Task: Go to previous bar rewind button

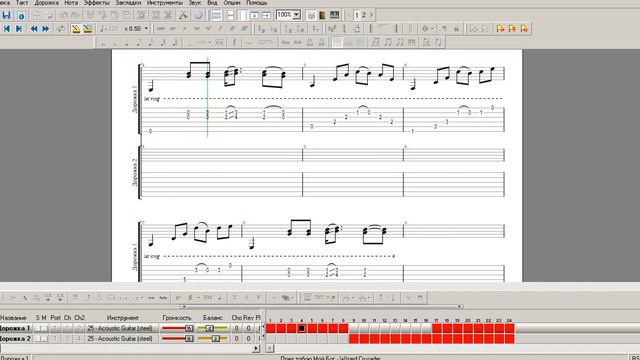Action: pos(34,29)
